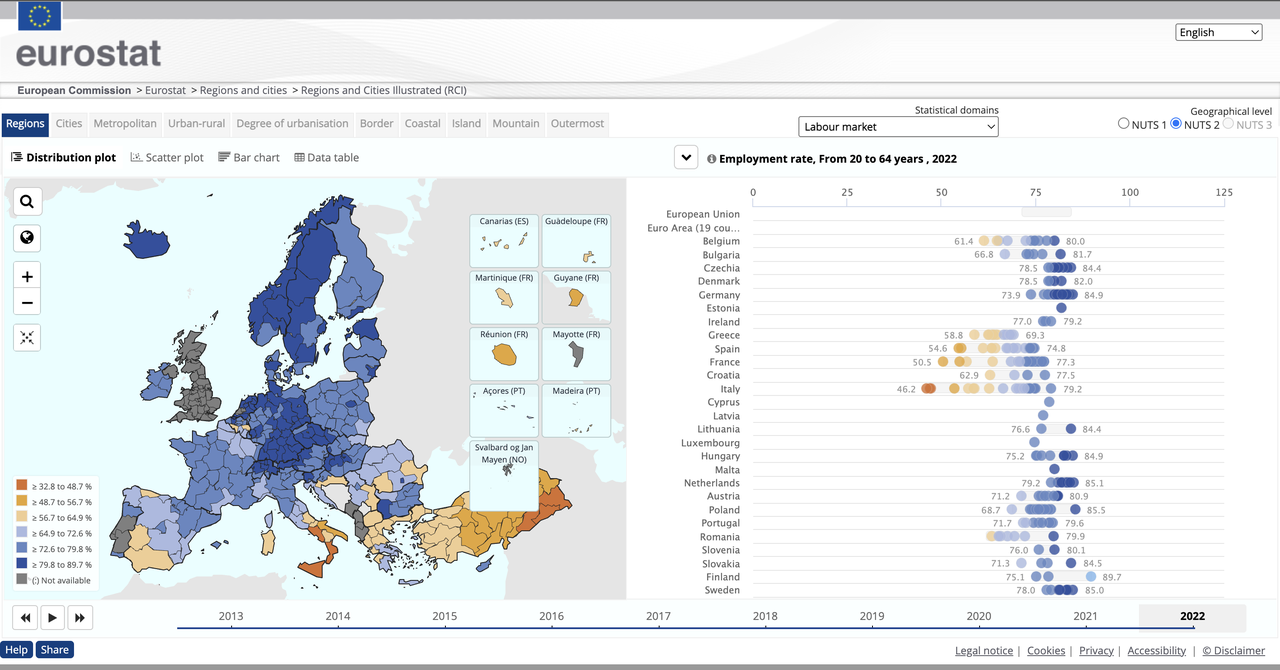
Task: Click the Canarias (ES) inset map
Action: (504, 241)
